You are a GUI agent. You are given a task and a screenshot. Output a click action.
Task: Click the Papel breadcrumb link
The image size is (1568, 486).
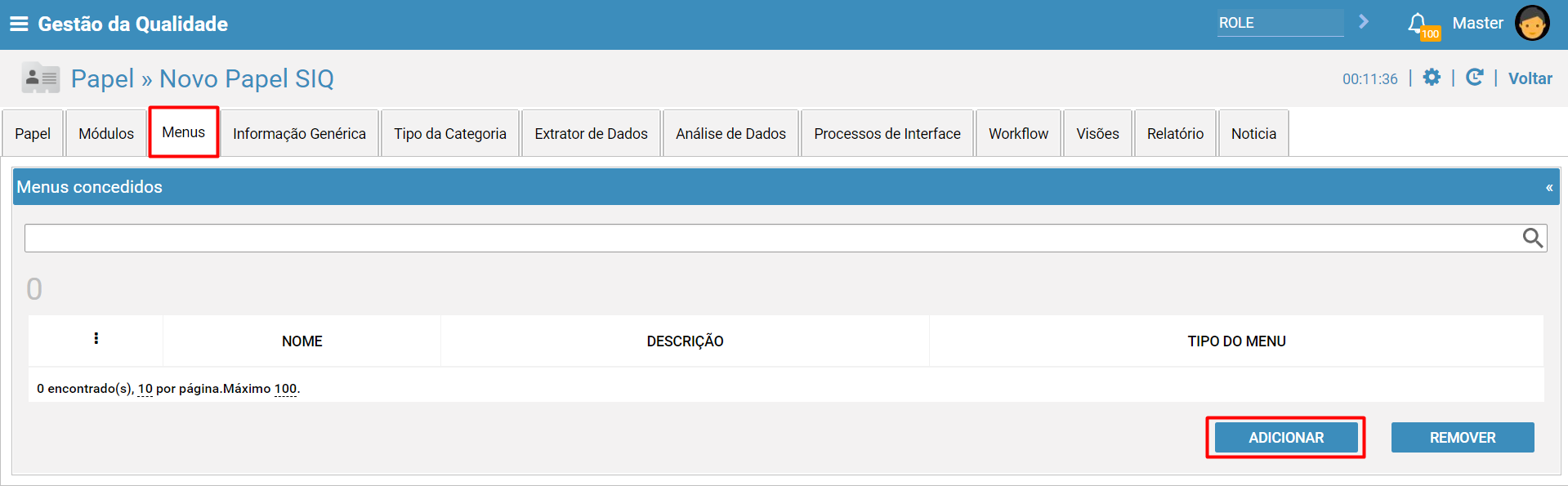coord(102,78)
